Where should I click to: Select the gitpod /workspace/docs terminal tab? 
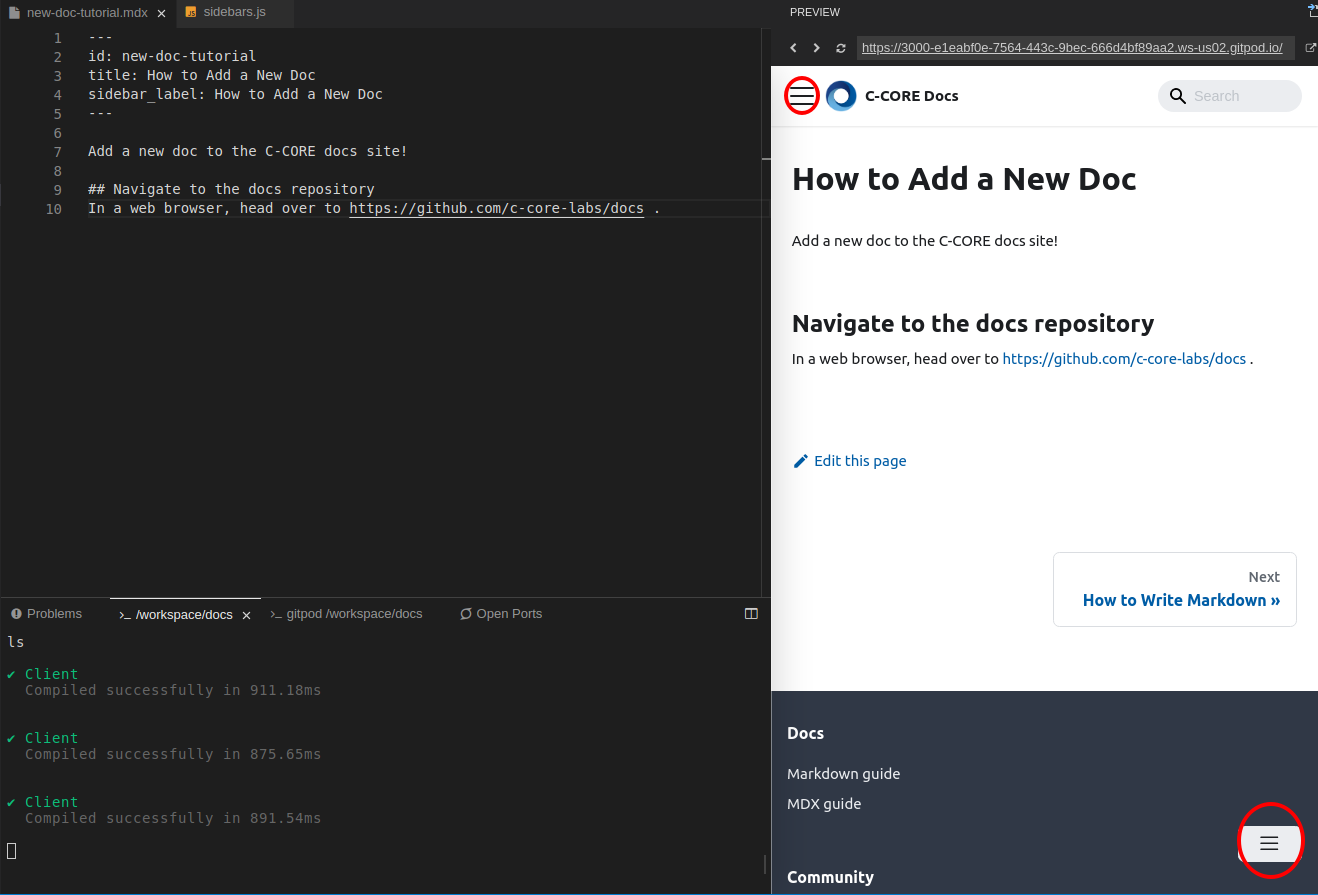[x=355, y=613]
